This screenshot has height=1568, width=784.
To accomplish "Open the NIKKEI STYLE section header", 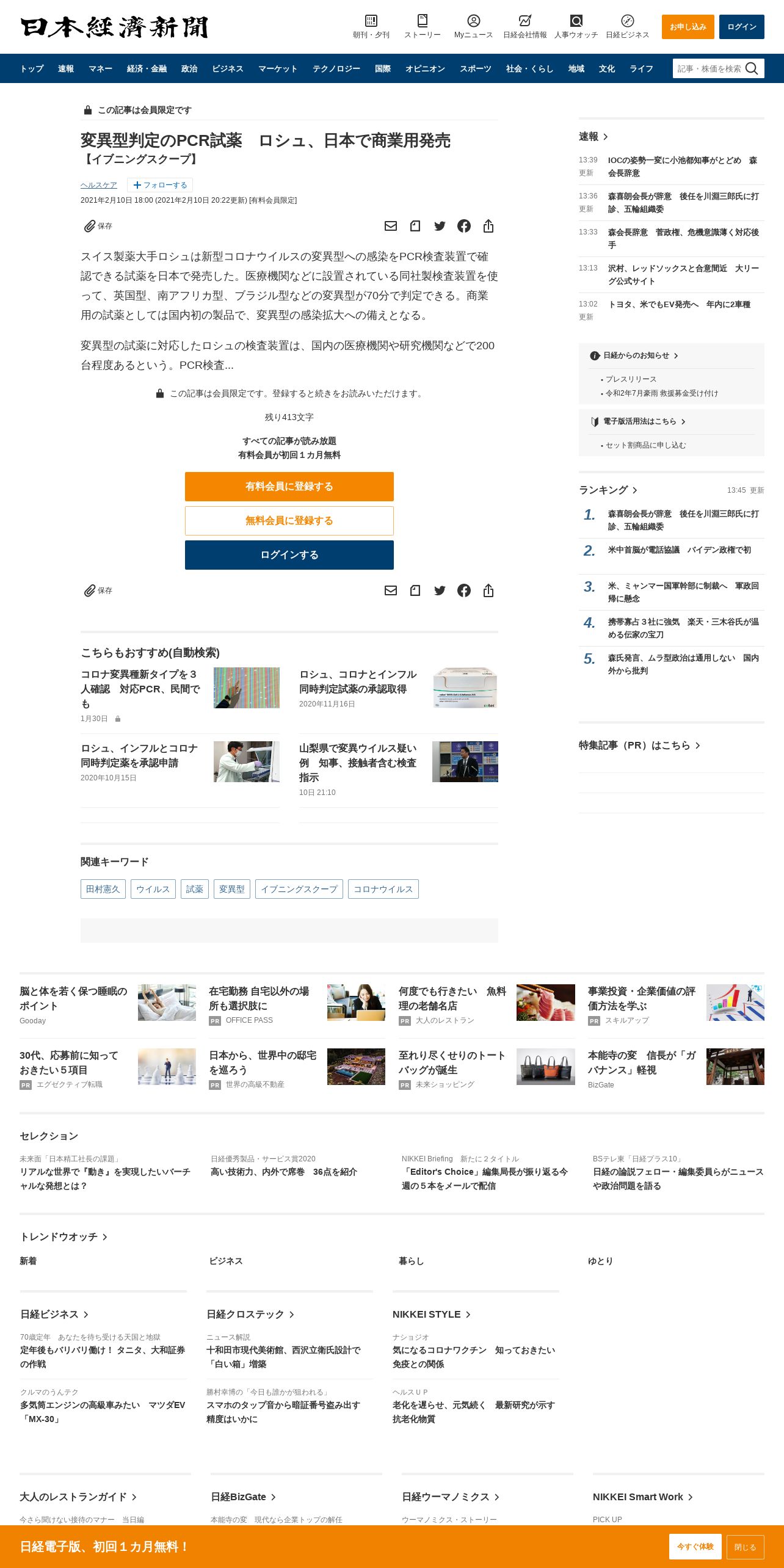I will click(432, 1315).
